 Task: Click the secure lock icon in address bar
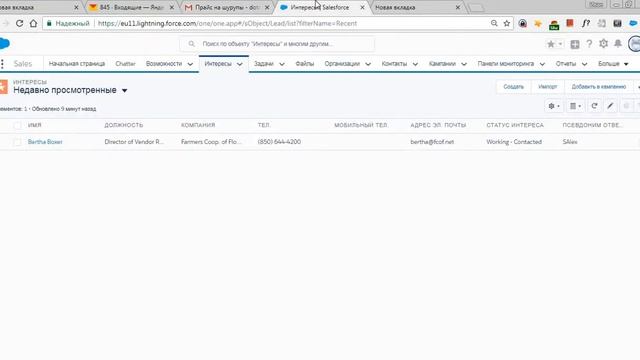49,23
